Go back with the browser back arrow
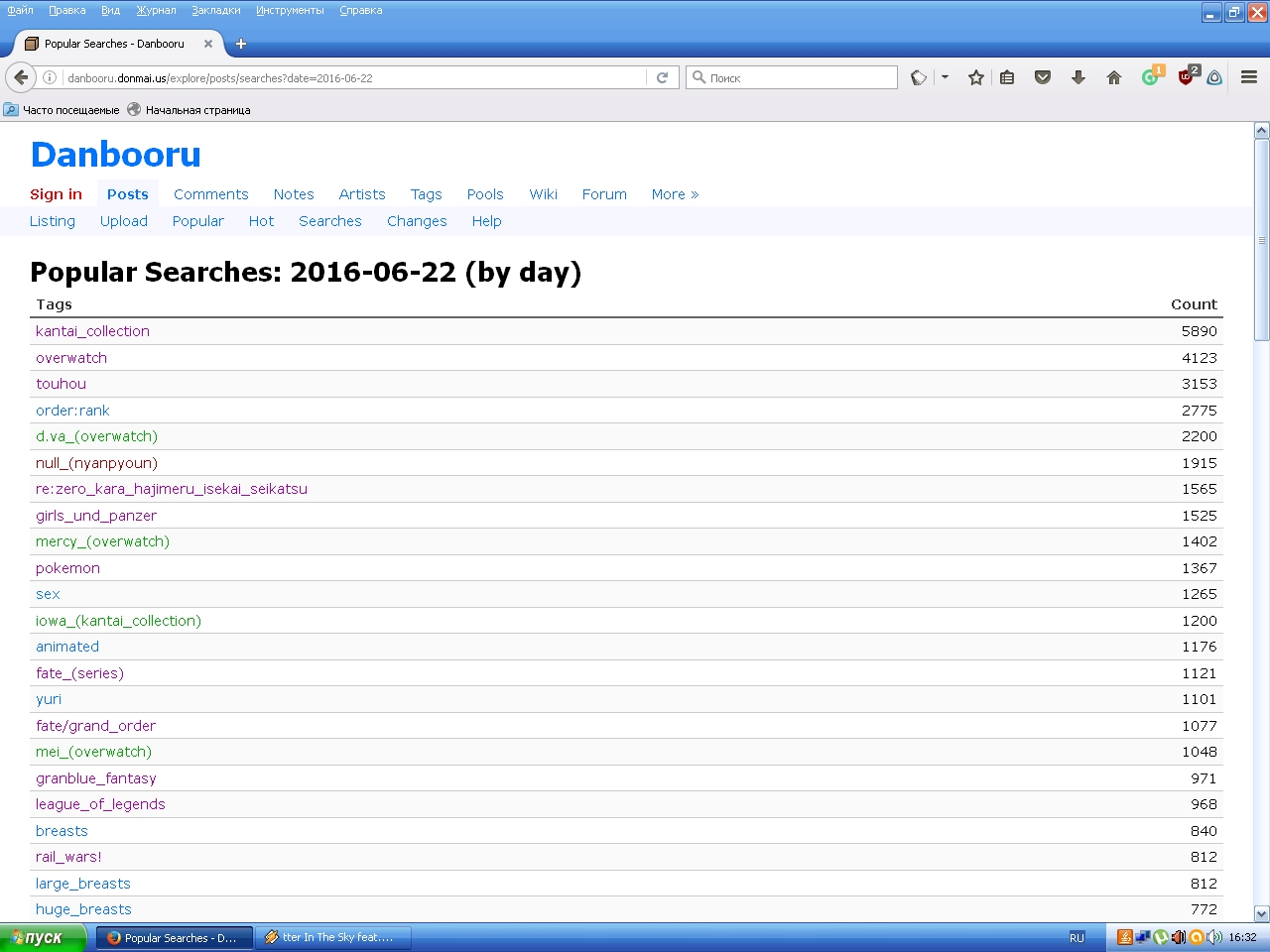The width and height of the screenshot is (1270, 952). tap(20, 77)
